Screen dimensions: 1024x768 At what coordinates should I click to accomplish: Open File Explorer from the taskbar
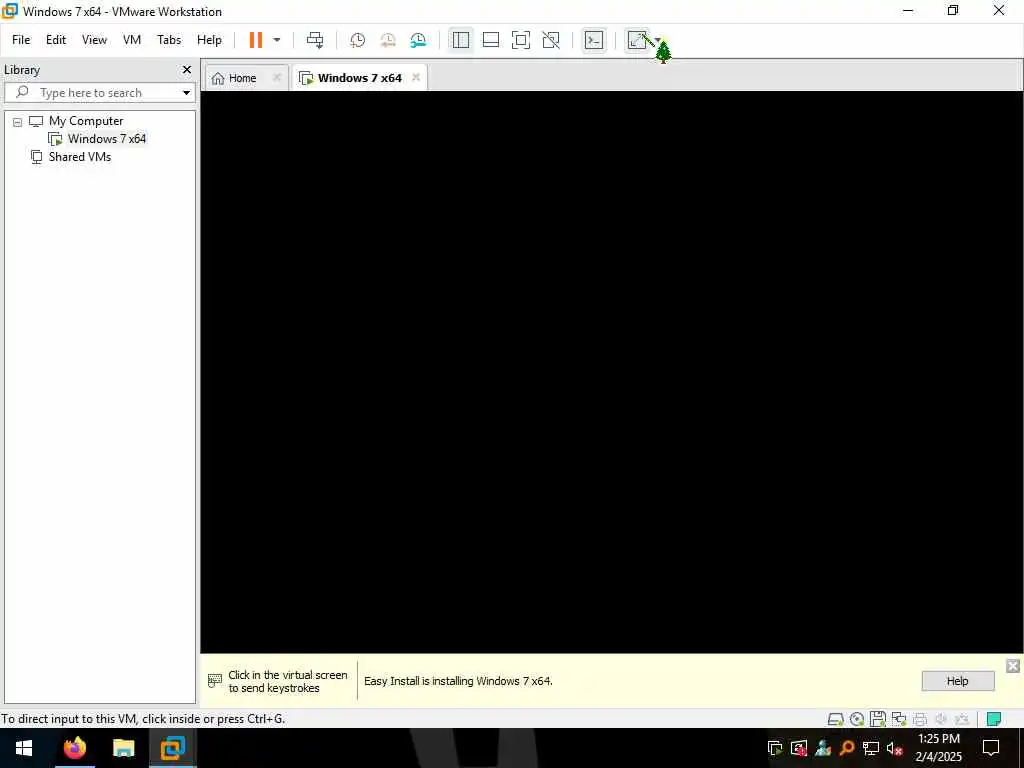click(x=123, y=748)
